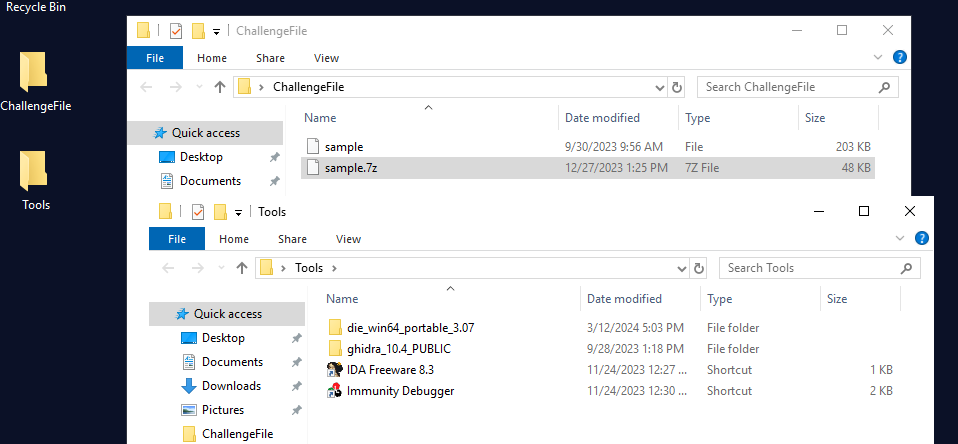Viewport: 958px width, 444px height.
Task: Select Downloads in Tools navigation pane
Action: [231, 386]
